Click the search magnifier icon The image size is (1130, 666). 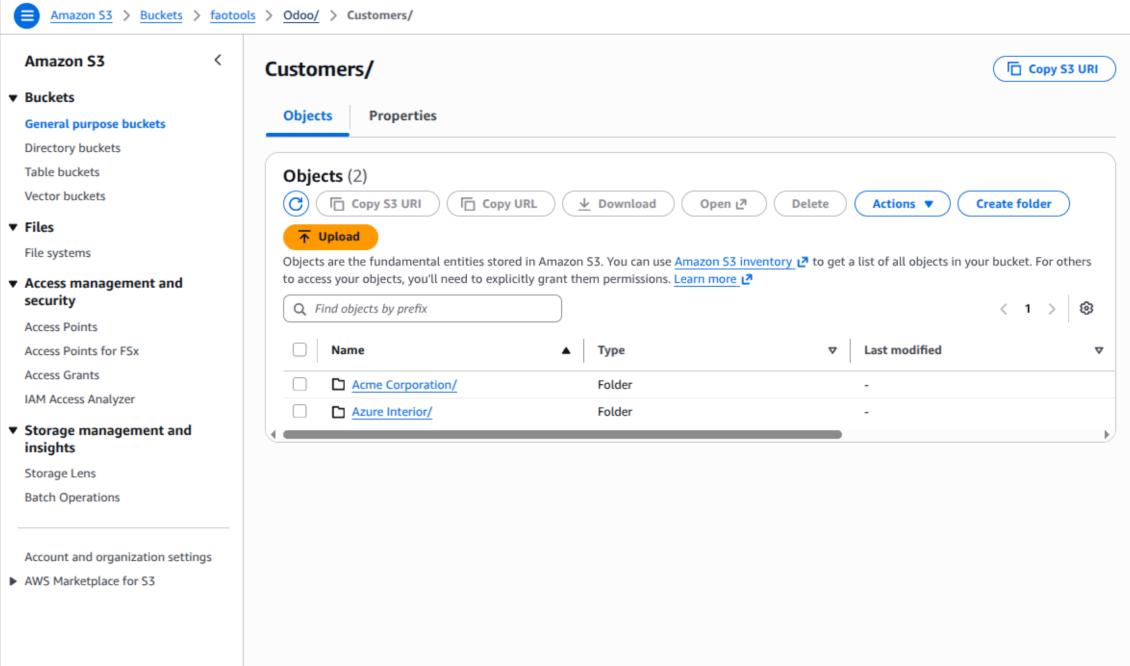300,309
